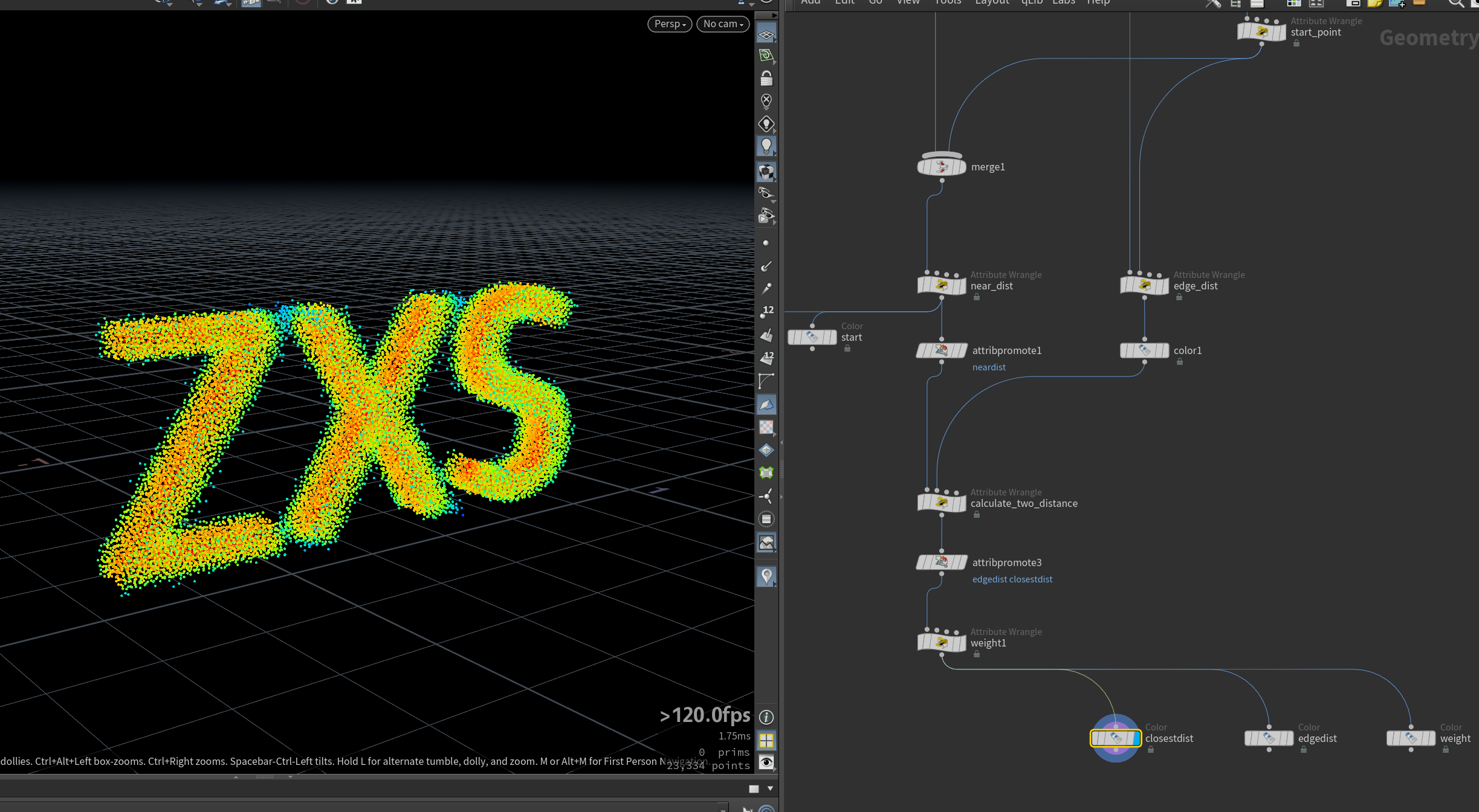Select the calculate_two_distance node
The height and width of the screenshot is (812, 1479).
tap(942, 503)
